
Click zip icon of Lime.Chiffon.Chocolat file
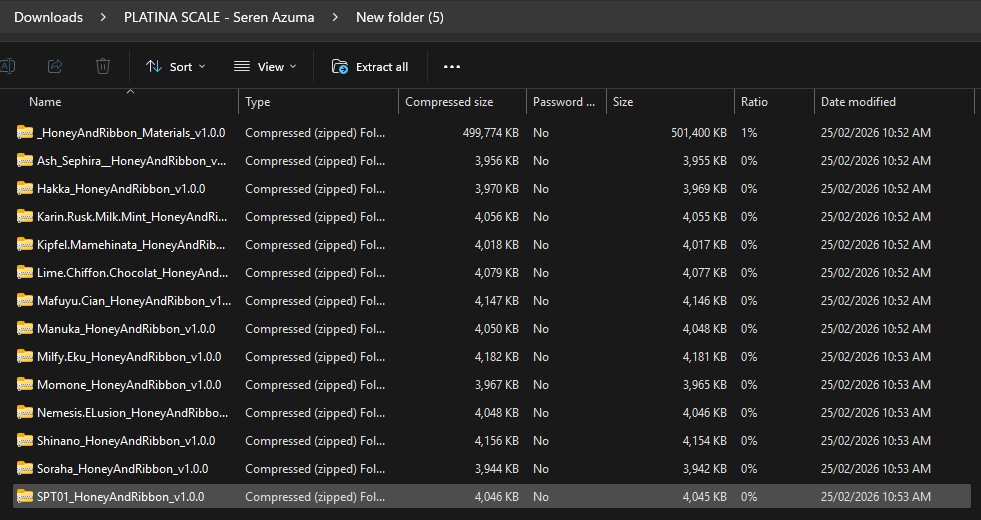pyautogui.click(x=25, y=273)
